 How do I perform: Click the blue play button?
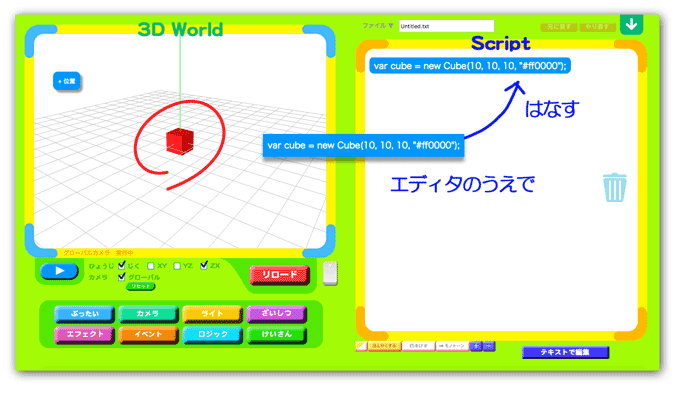tap(59, 271)
